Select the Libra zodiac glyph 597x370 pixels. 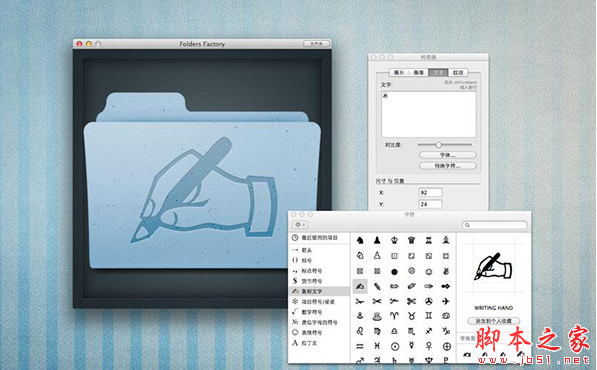(x=394, y=331)
